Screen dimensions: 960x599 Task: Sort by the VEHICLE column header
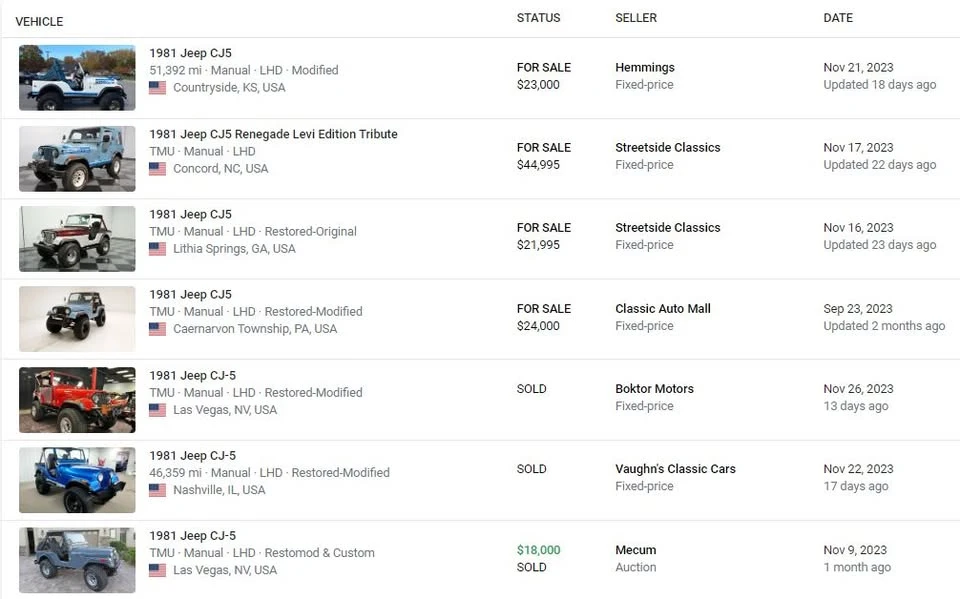[39, 21]
